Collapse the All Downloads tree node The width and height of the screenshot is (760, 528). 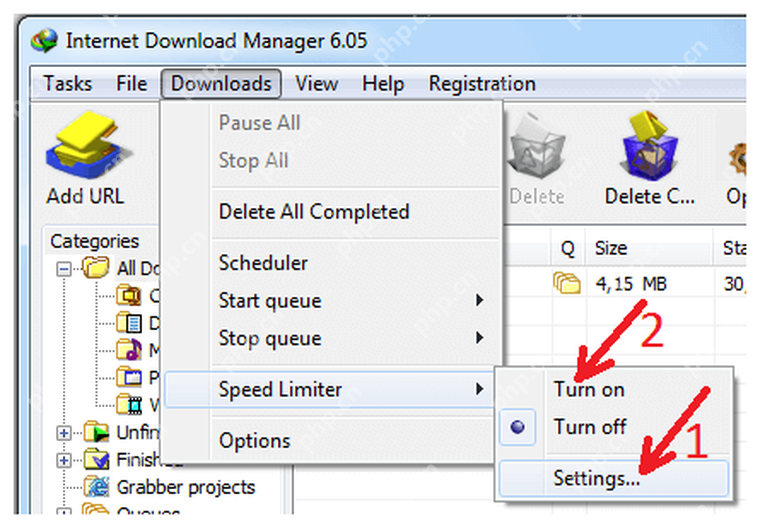coord(63,269)
